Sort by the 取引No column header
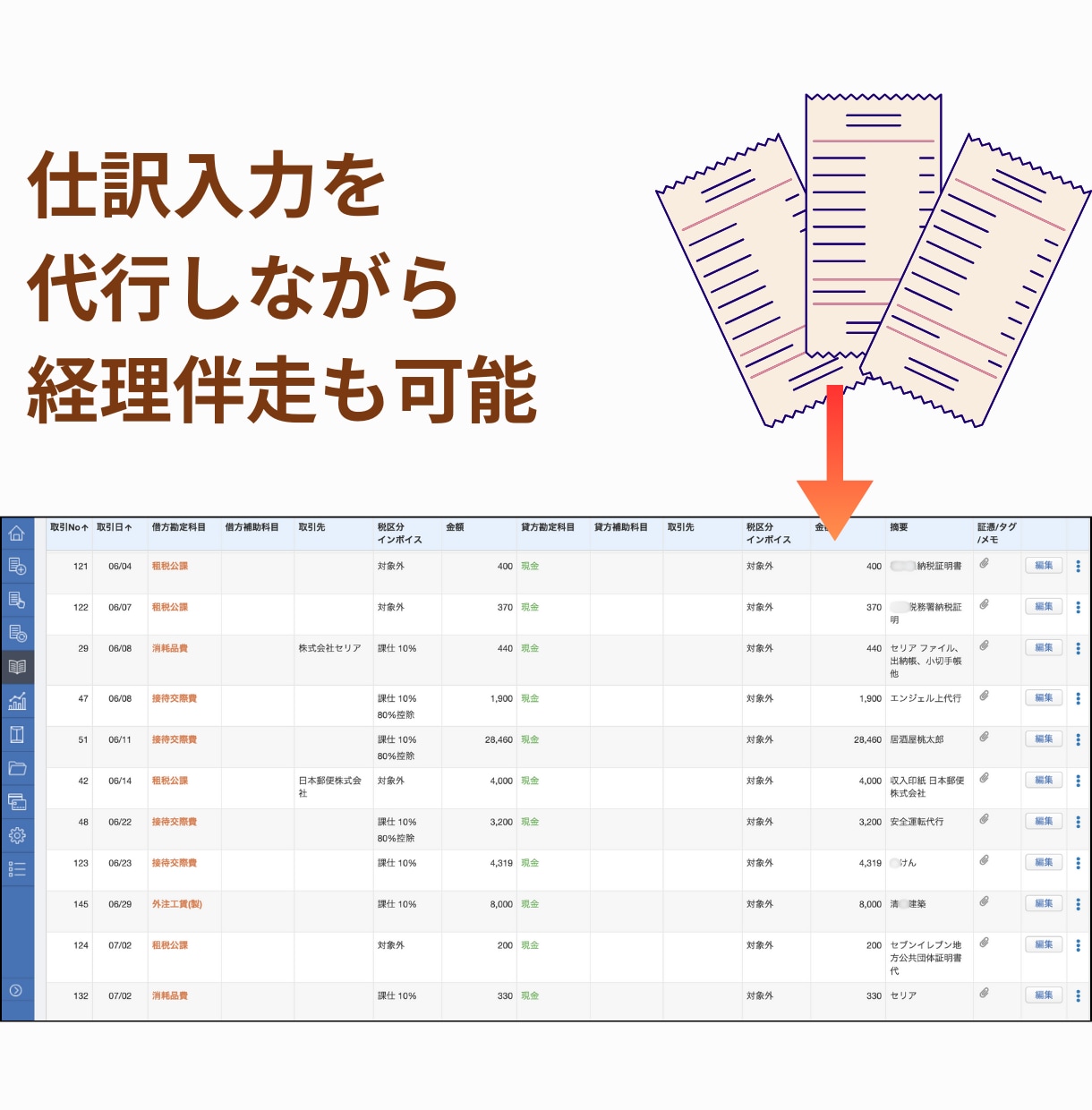Screen dimensions: 1092x1110 pyautogui.click(x=69, y=527)
